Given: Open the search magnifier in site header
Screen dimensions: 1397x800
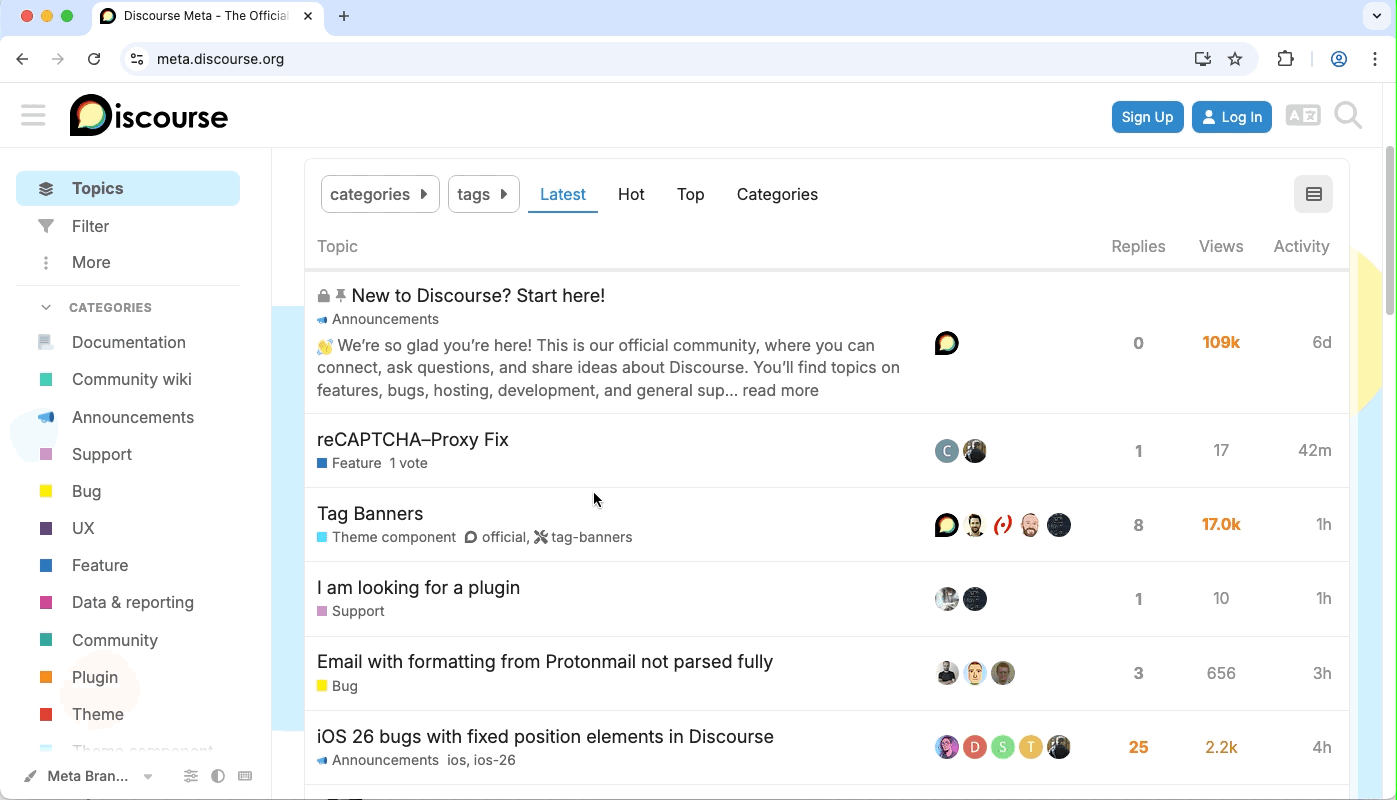Looking at the screenshot, I should pyautogui.click(x=1348, y=116).
